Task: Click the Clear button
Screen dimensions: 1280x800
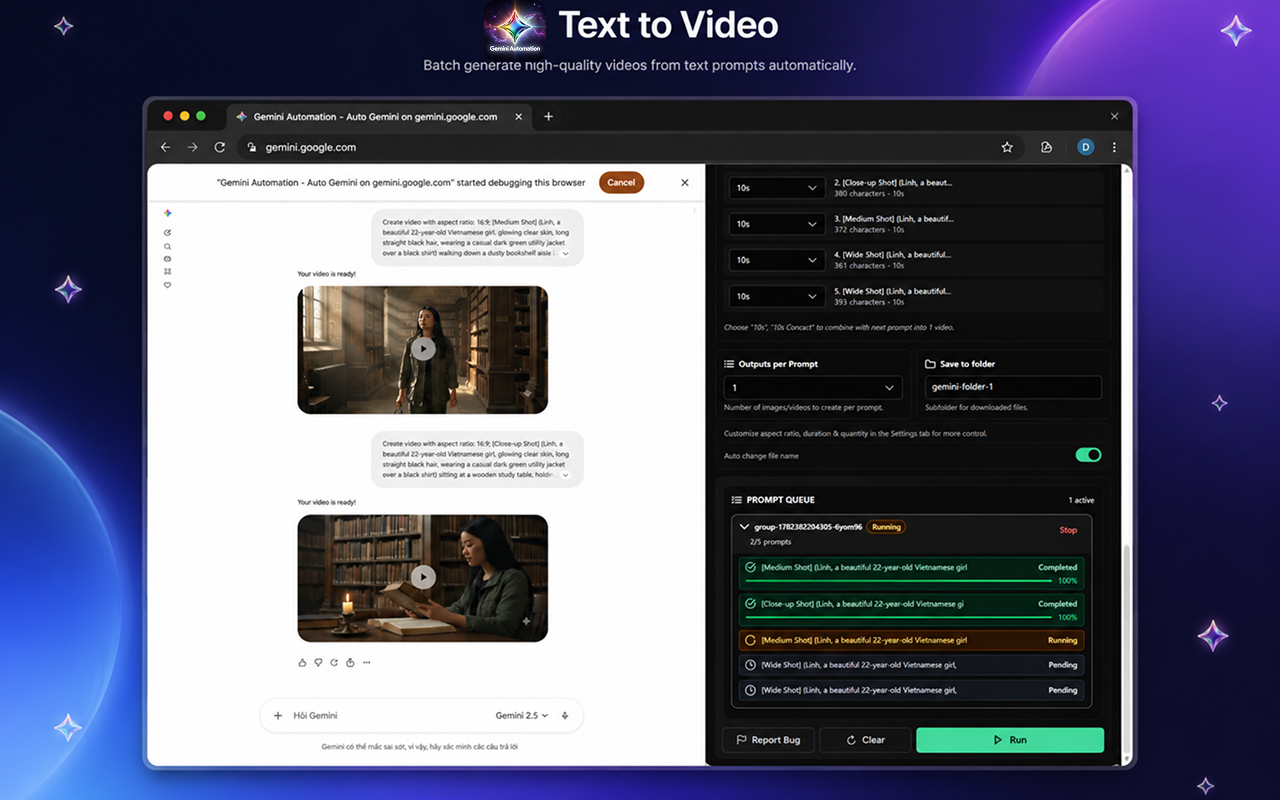Action: tap(865, 740)
